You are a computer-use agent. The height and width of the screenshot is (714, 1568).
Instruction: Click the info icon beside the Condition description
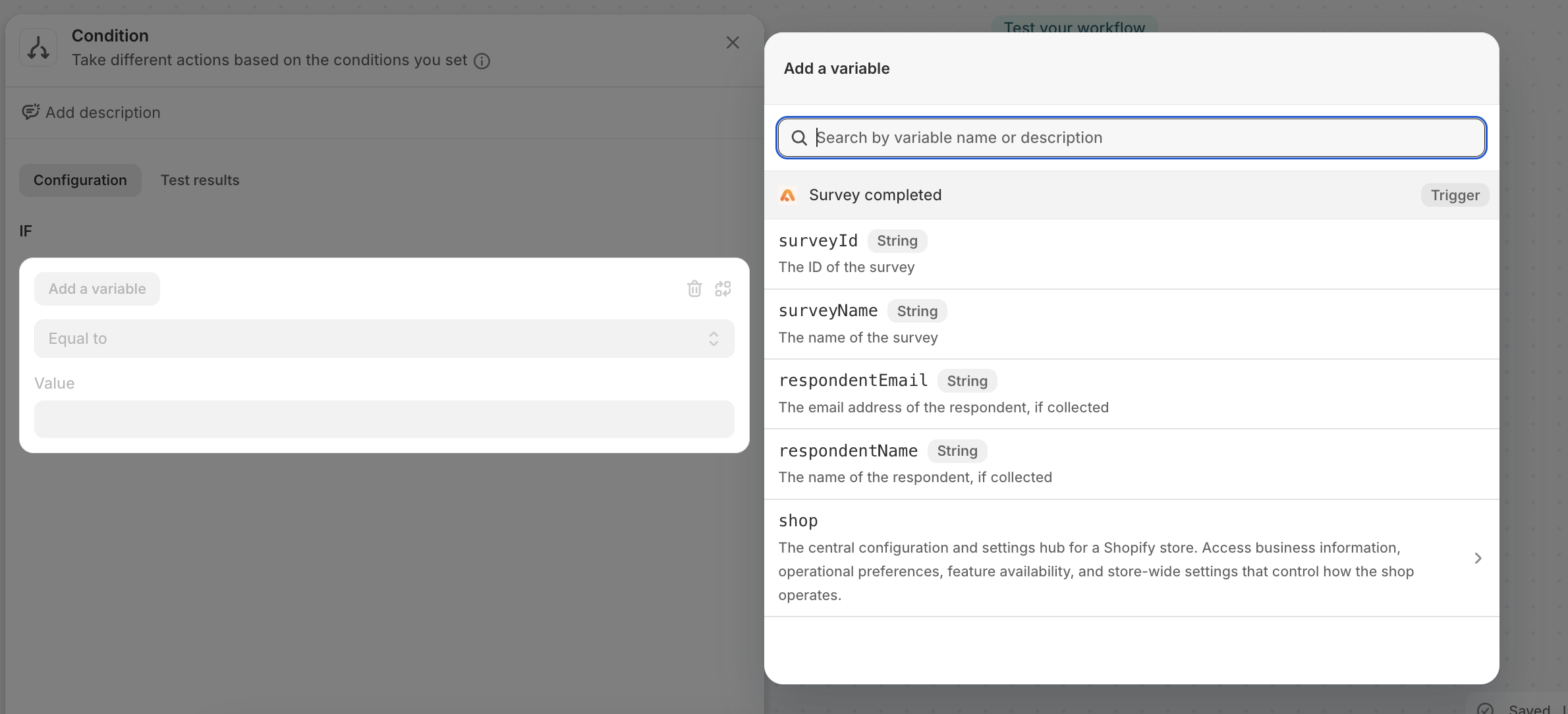[482, 61]
